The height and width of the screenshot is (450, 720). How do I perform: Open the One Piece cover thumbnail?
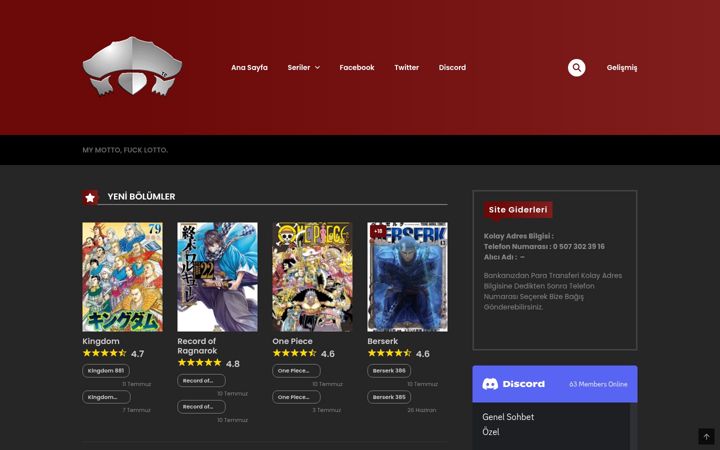[x=313, y=277]
